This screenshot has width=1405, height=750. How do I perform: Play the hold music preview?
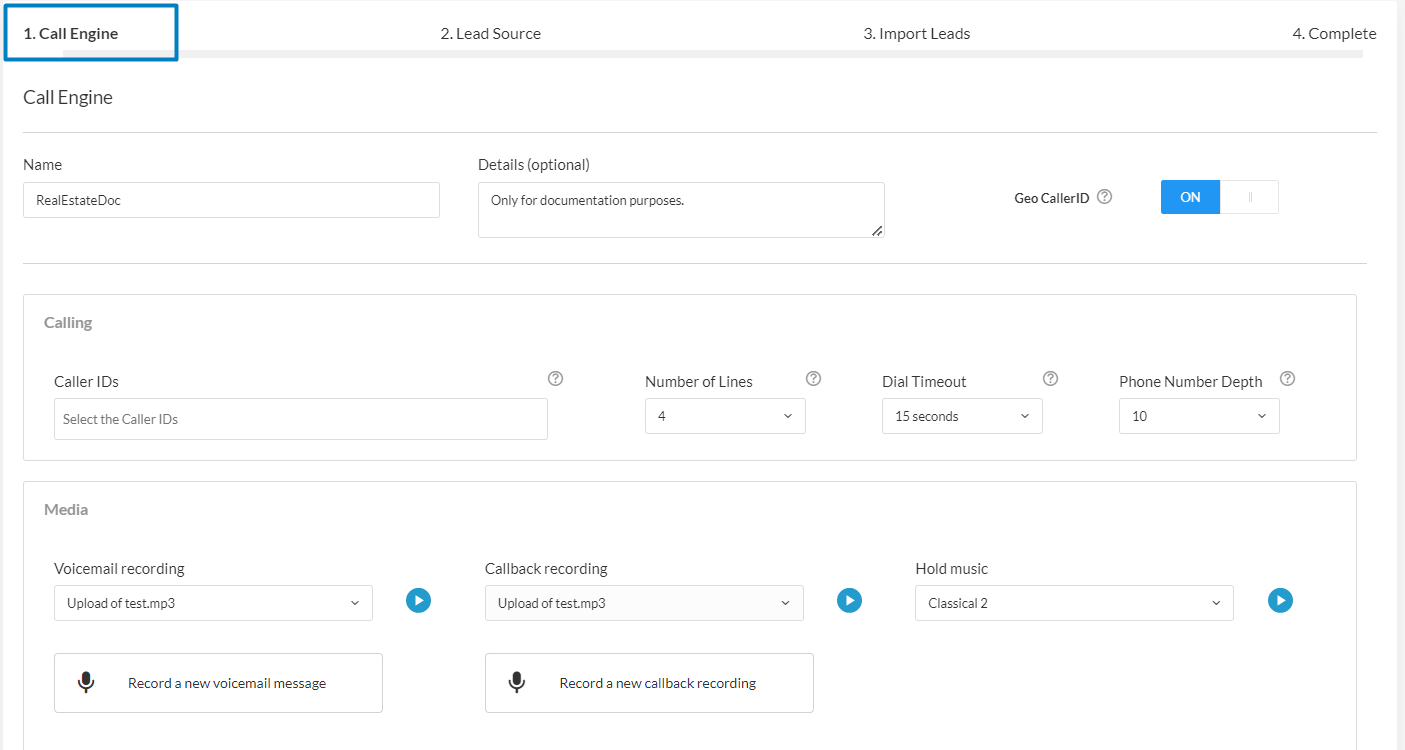[1280, 600]
